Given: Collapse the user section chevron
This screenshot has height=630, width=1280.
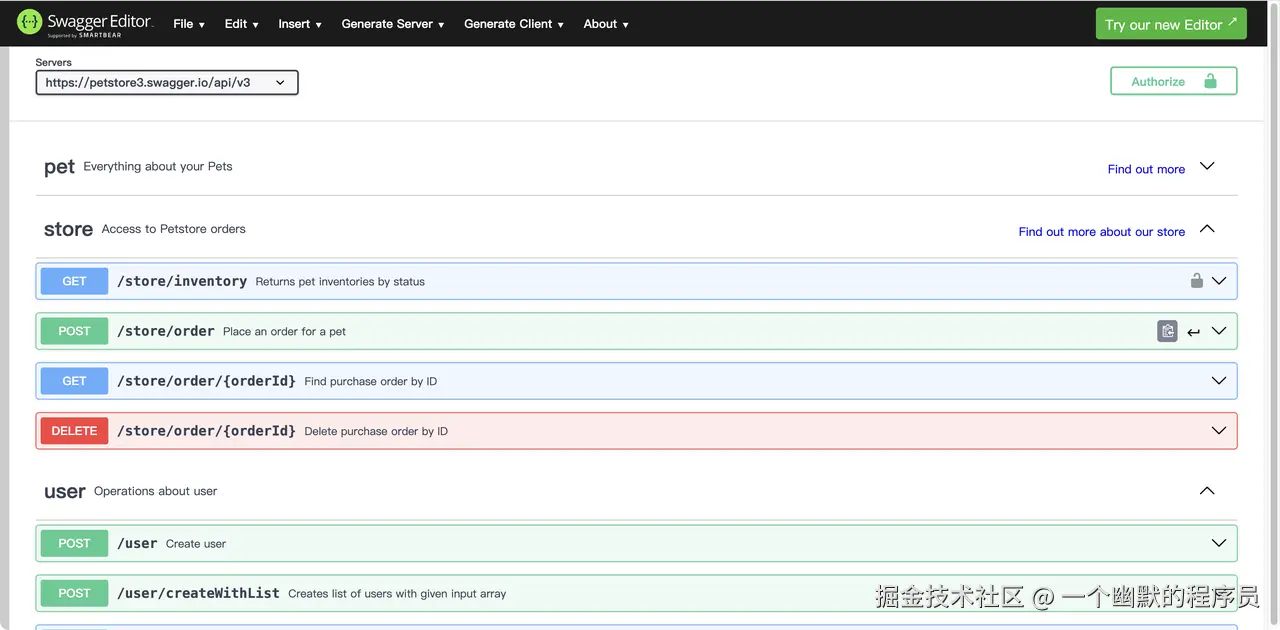Looking at the screenshot, I should click(x=1207, y=491).
